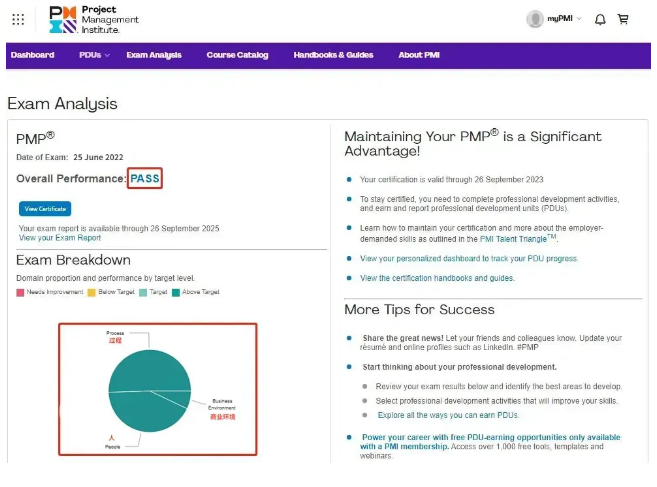Image resolution: width=657 pixels, height=487 pixels.
Task: Click the Process slice of pie chart
Action: (150, 370)
